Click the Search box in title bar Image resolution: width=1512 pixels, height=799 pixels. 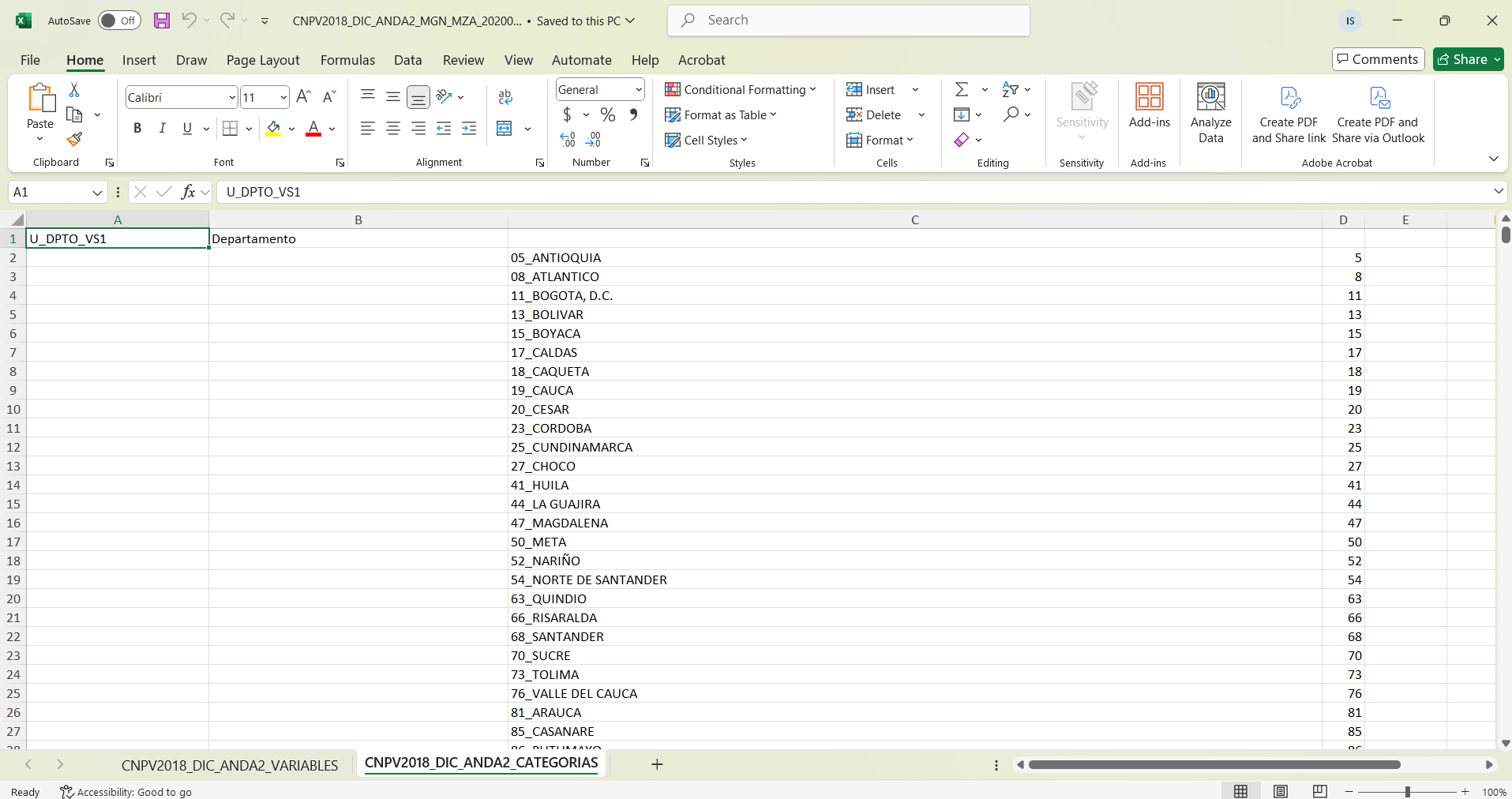tap(849, 21)
